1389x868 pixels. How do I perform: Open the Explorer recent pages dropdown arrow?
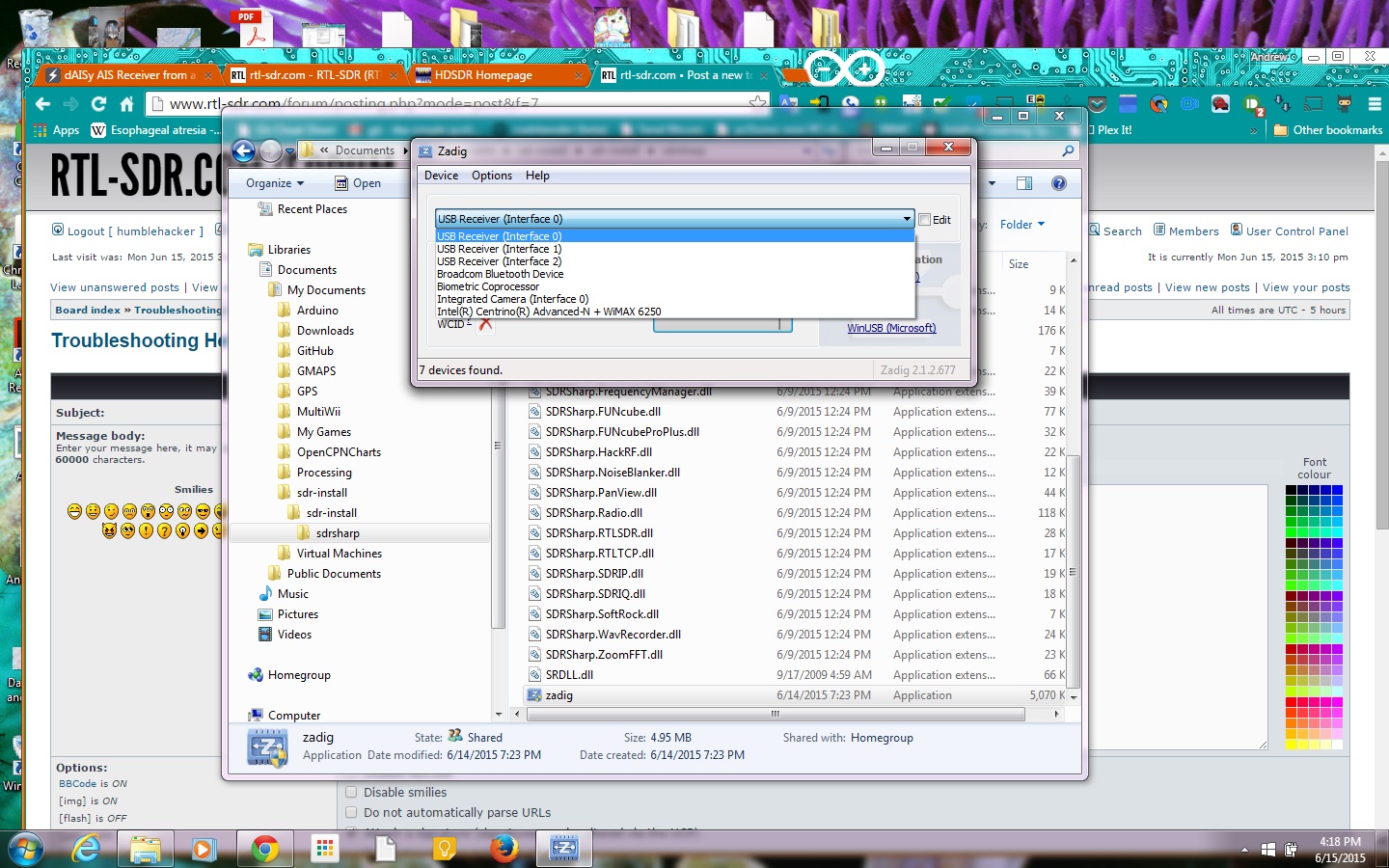(289, 151)
